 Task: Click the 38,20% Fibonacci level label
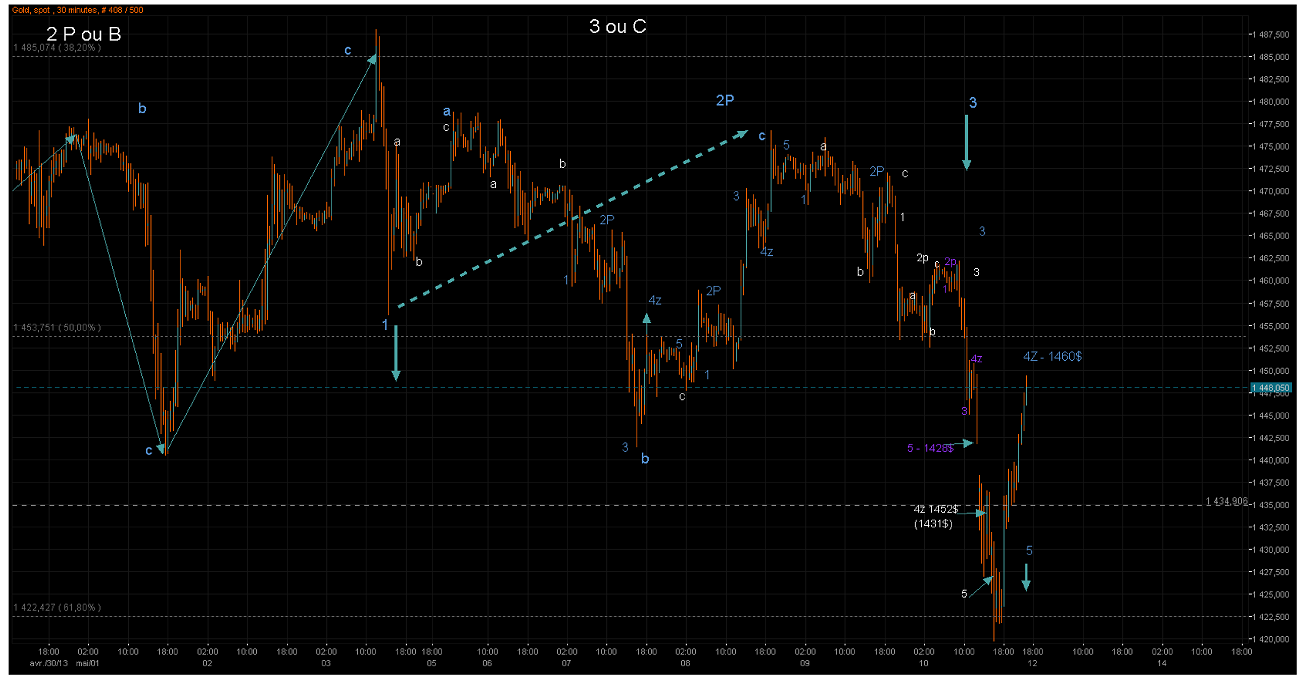coord(57,47)
